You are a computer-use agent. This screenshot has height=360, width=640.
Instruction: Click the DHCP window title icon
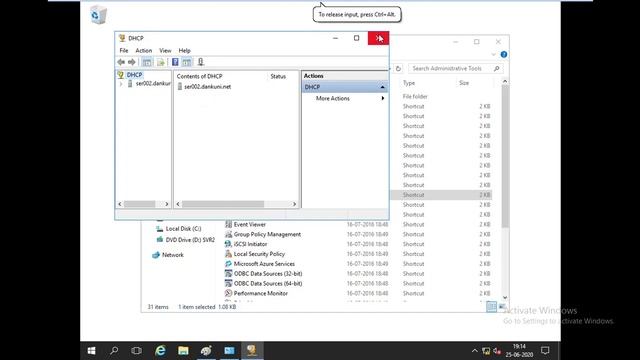click(122, 38)
